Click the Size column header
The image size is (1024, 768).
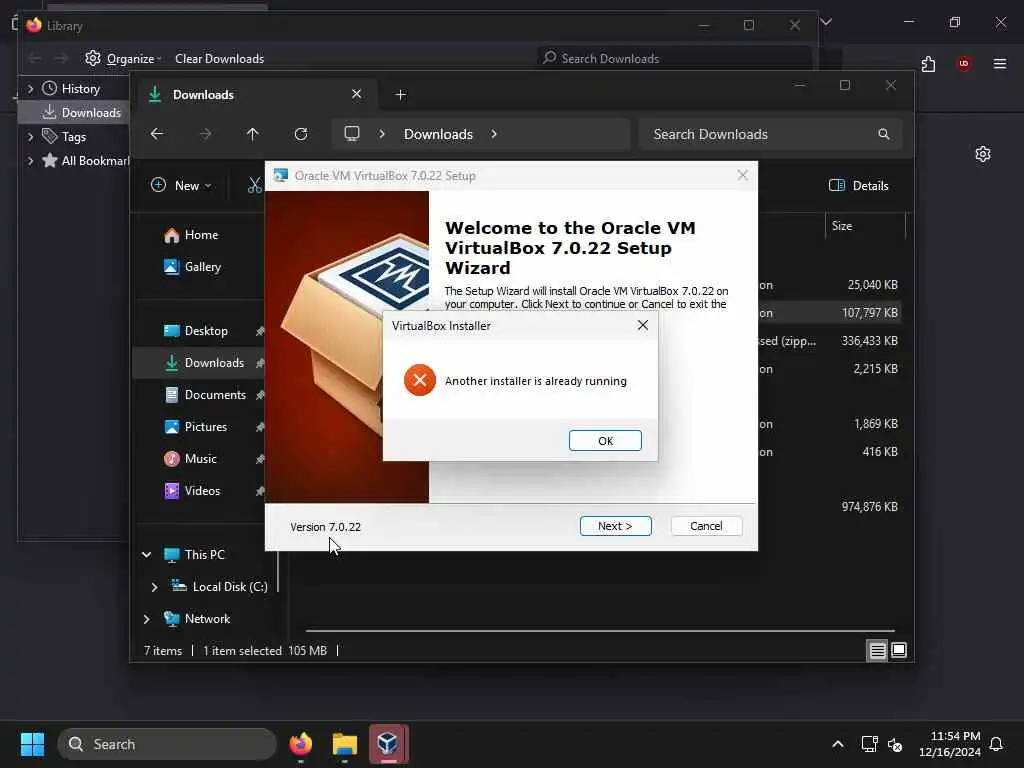click(865, 226)
